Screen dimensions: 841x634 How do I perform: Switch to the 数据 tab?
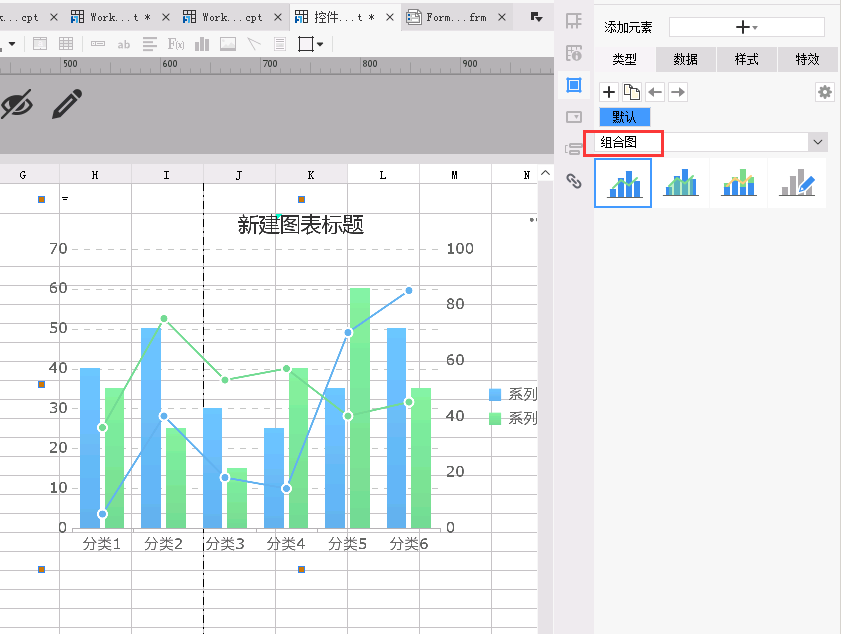[x=685, y=59]
